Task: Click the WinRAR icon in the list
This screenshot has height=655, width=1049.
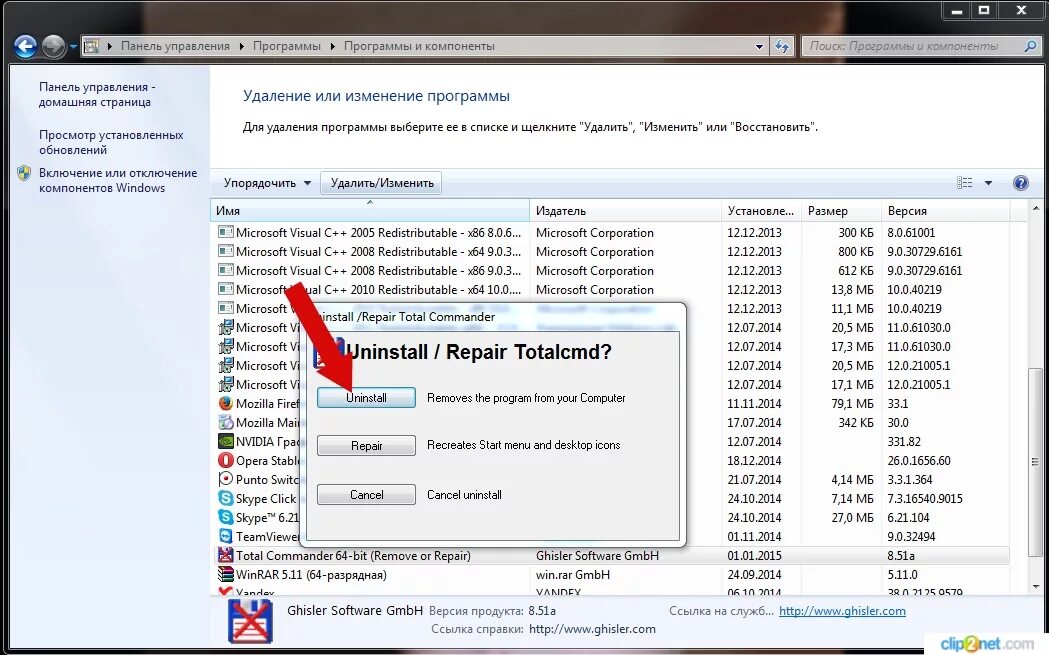Action: click(225, 575)
